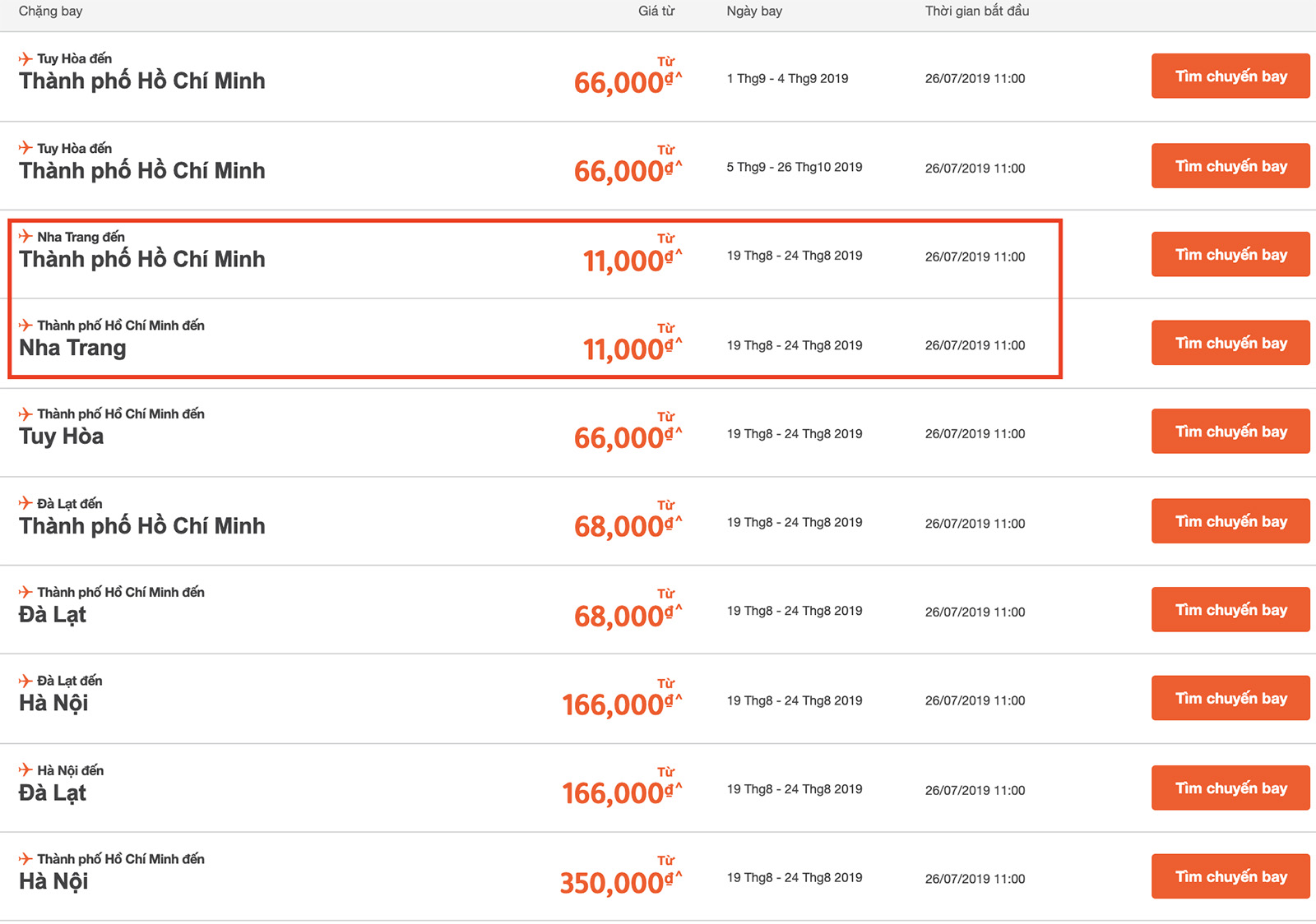Find flights for the 350,000đ Hà Nội fare
The image size is (1316, 924).
tap(1230, 876)
